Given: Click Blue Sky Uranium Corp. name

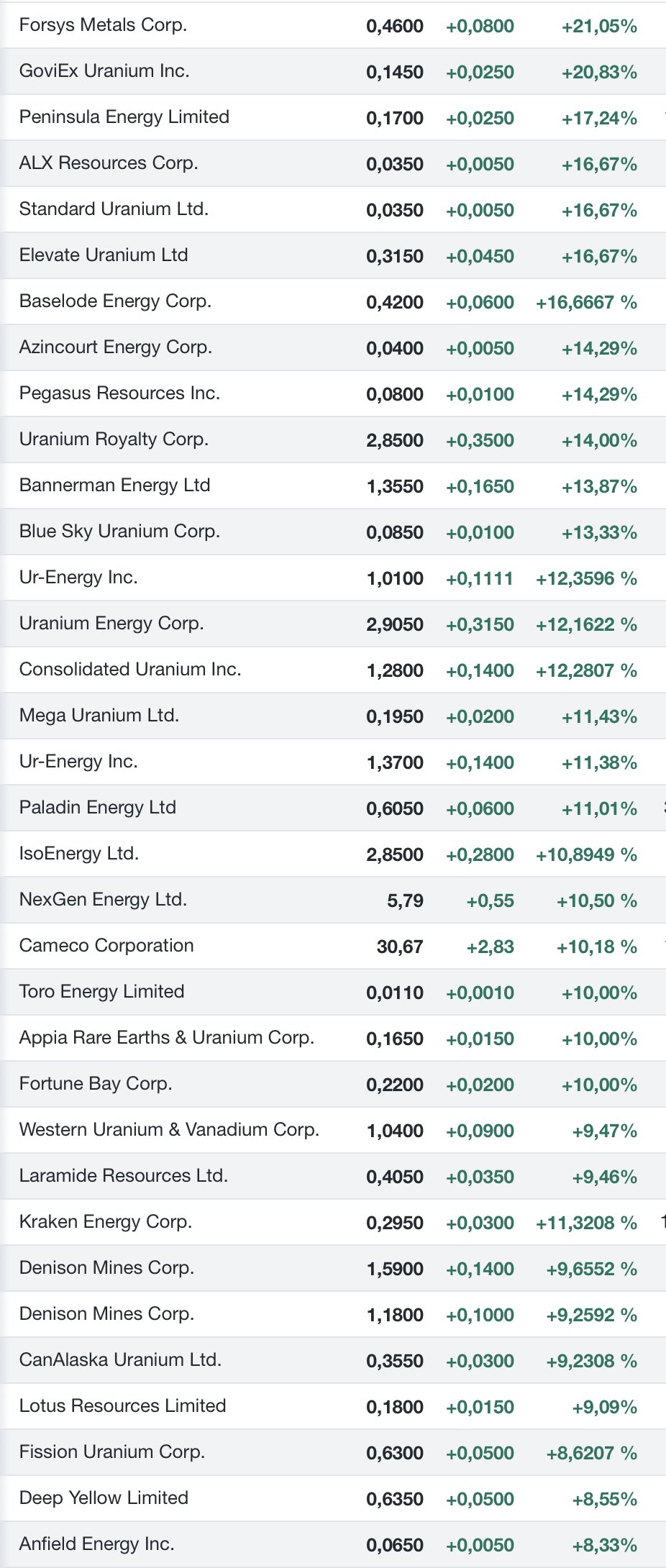Looking at the screenshot, I should pyautogui.click(x=119, y=532).
